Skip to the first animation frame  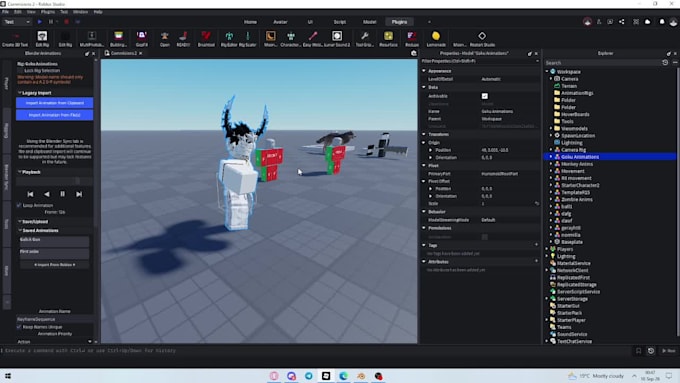pos(30,194)
